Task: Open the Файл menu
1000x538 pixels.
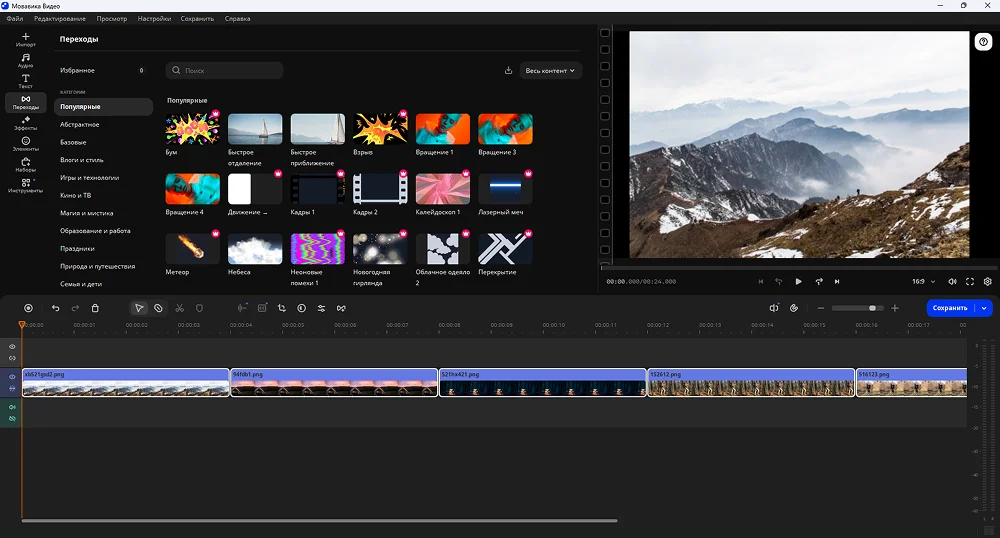Action: 15,18
